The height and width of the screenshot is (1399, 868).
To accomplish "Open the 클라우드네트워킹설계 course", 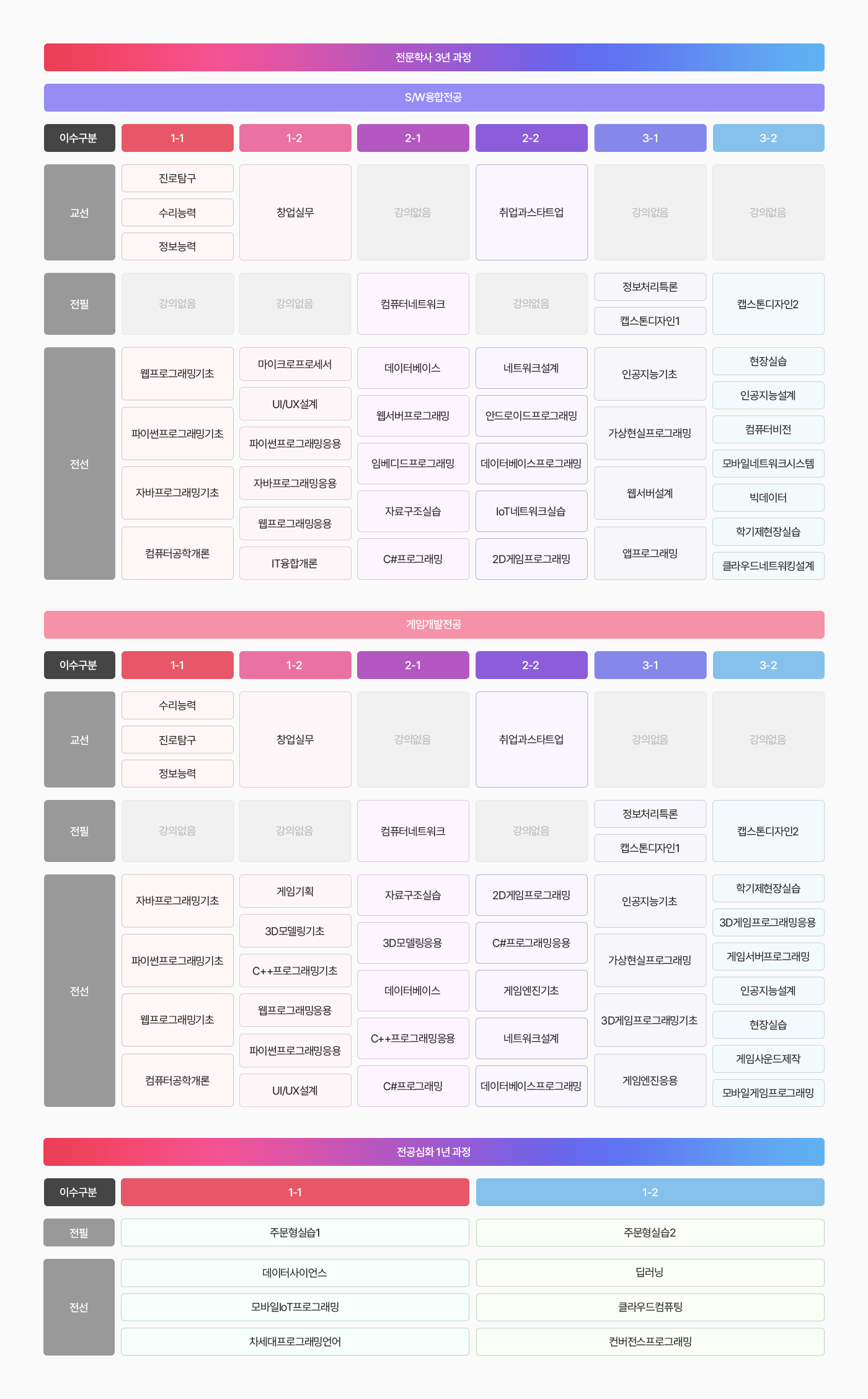I will [768, 566].
